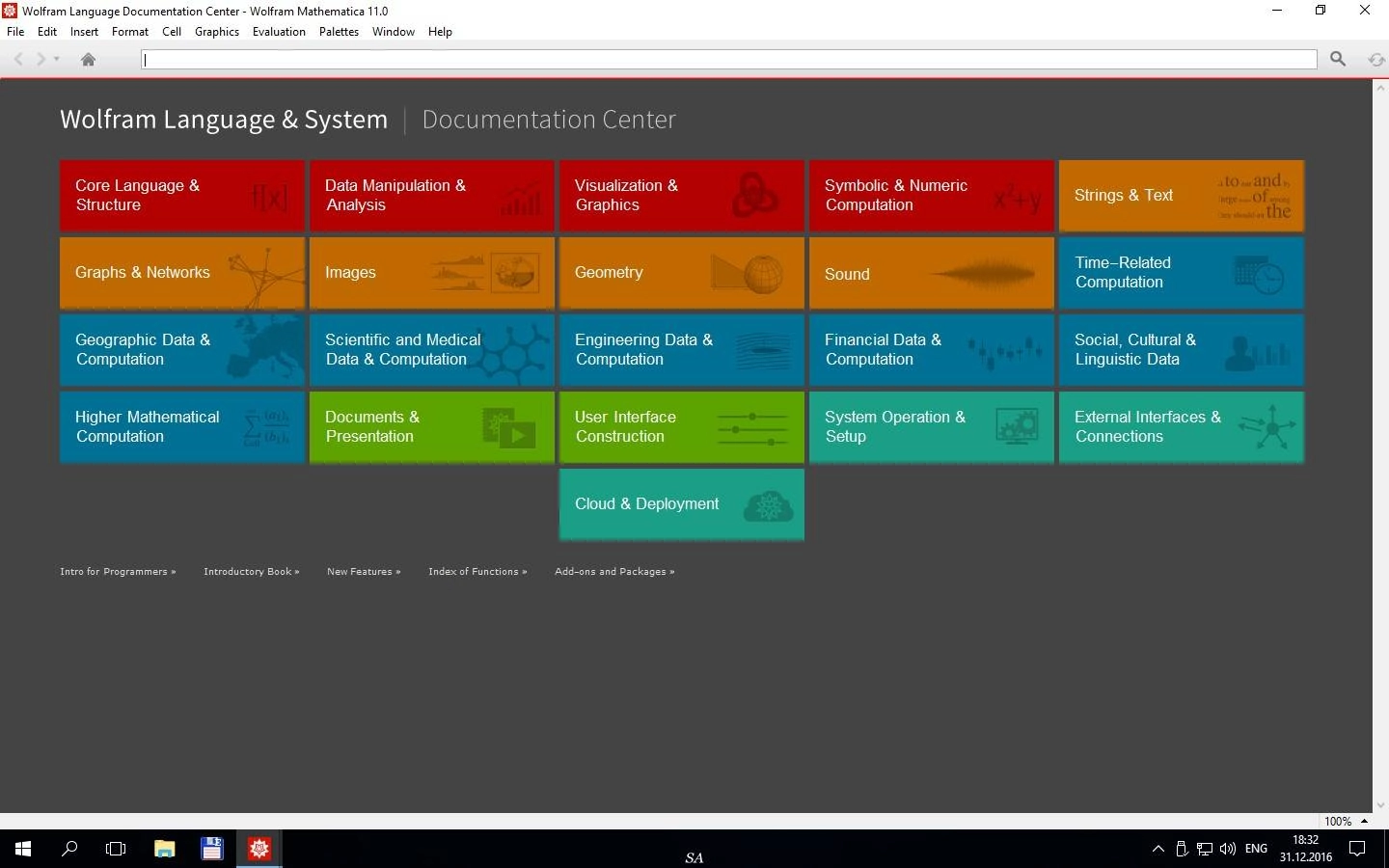Open File Explorer from the taskbar
1389x868 pixels.
pos(165,849)
